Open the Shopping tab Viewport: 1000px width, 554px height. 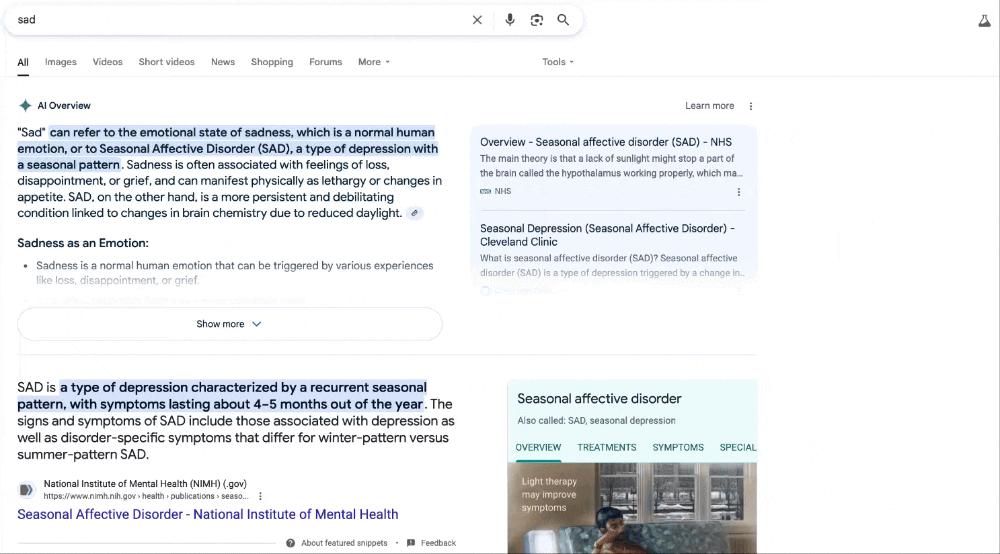pos(272,62)
